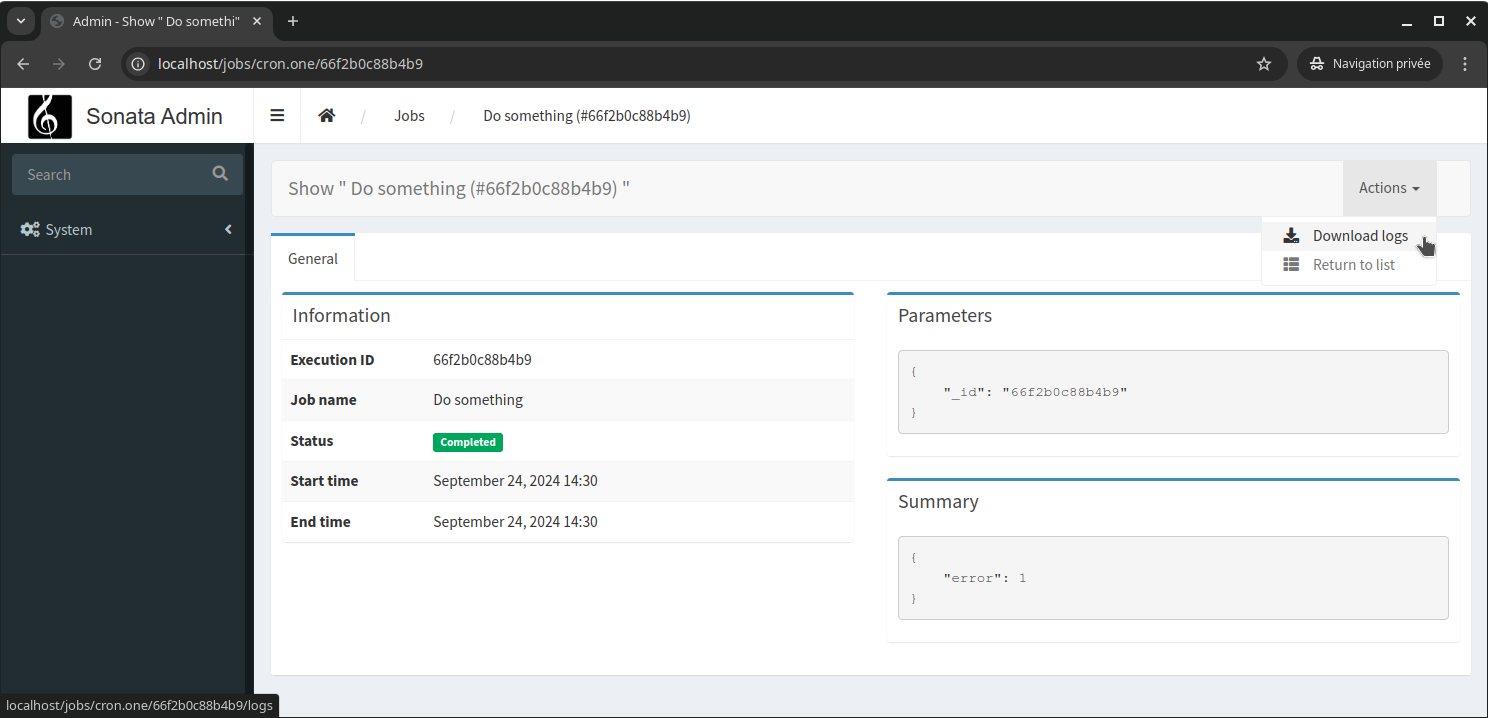Screen dimensions: 1488x718
Task: Click the Status label in Information table
Action: 312,441
